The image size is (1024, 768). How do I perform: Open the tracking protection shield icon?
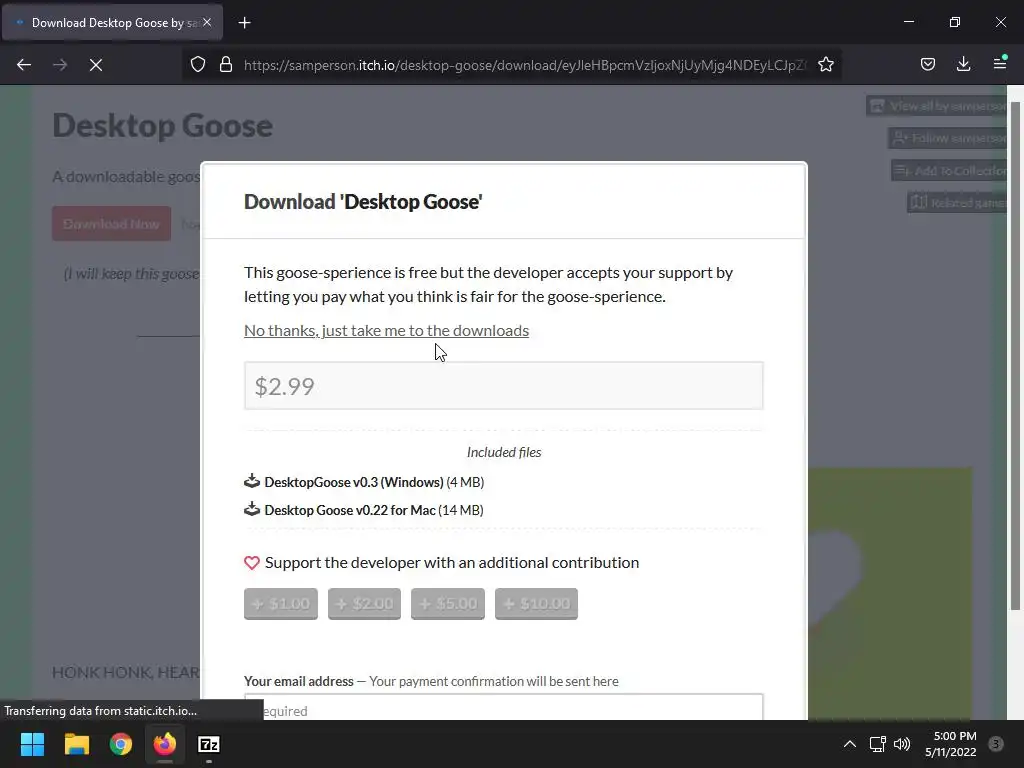[198, 65]
